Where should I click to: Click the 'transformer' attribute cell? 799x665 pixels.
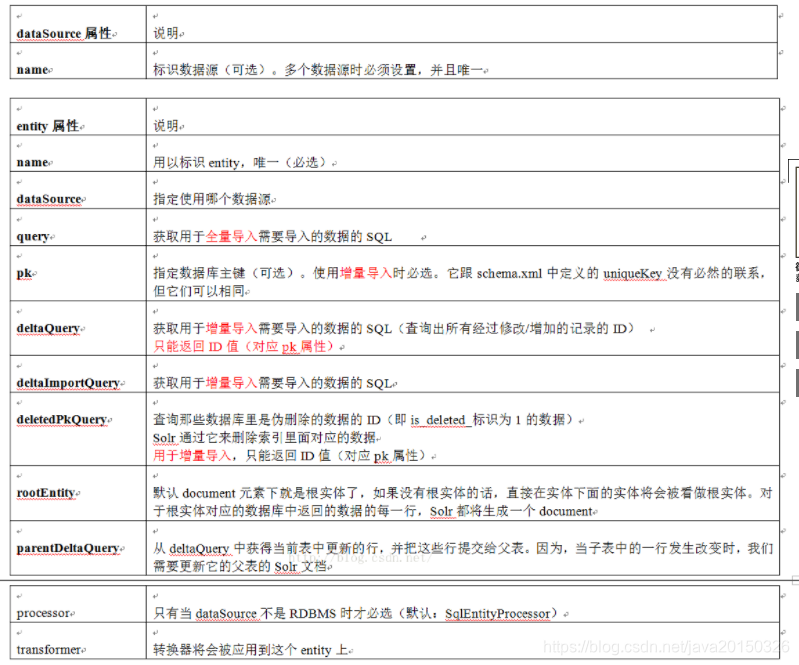point(78,641)
